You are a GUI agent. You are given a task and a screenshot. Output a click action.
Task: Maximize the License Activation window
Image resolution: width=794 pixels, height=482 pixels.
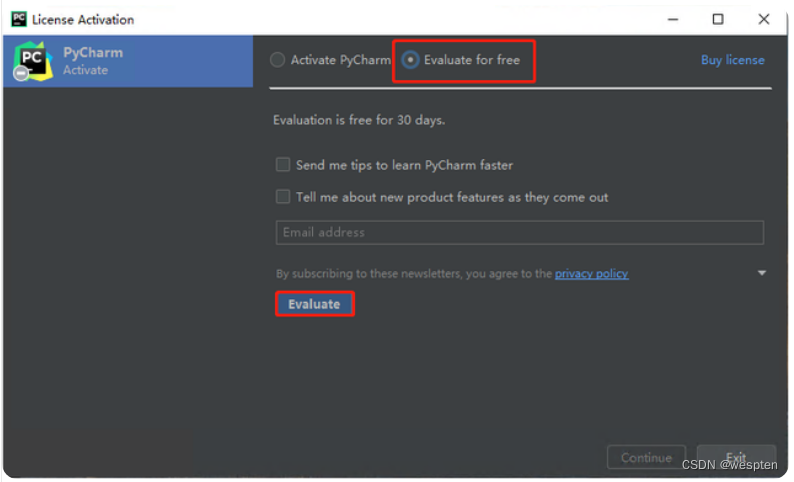click(718, 19)
